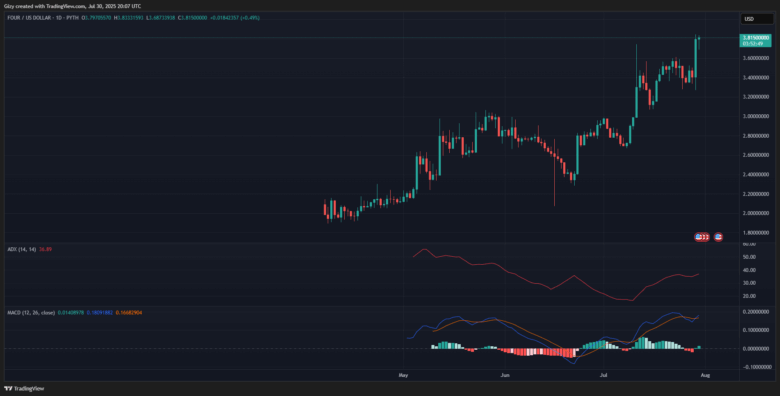Click the 3.20000000 price axis label
Image resolution: width=780 pixels, height=396 pixels.
pos(756,97)
